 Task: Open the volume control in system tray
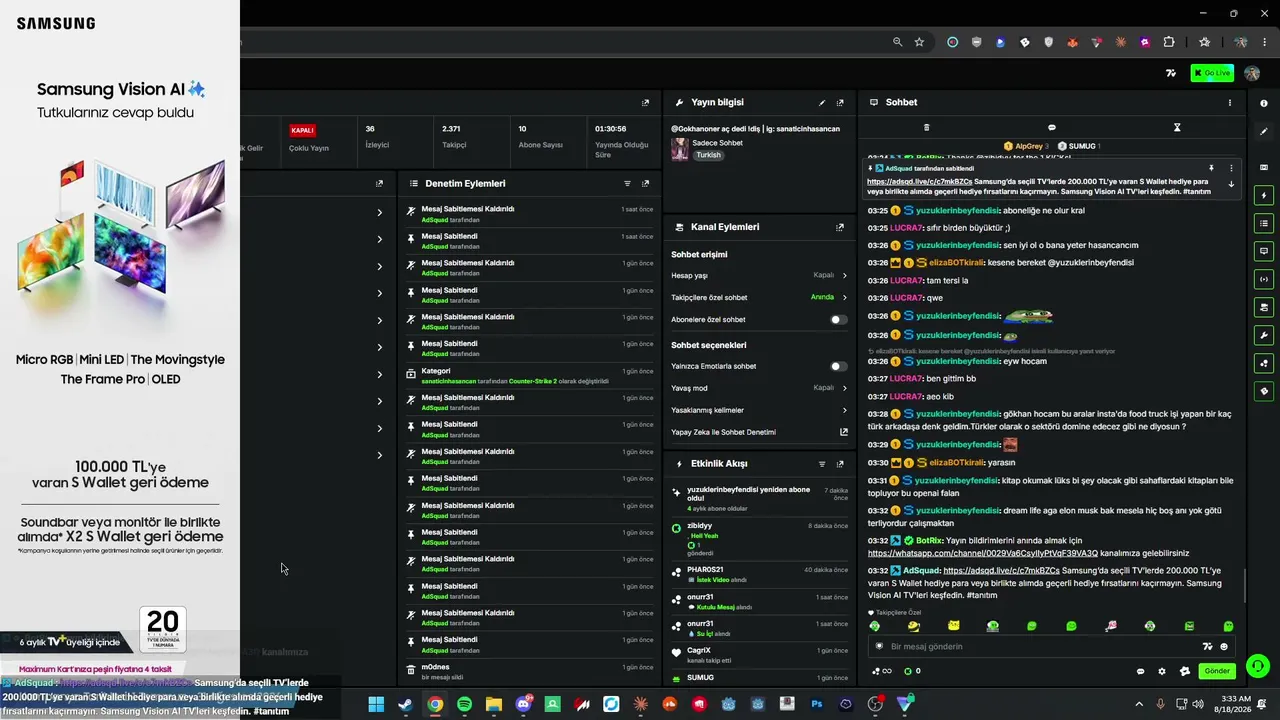(1199, 704)
